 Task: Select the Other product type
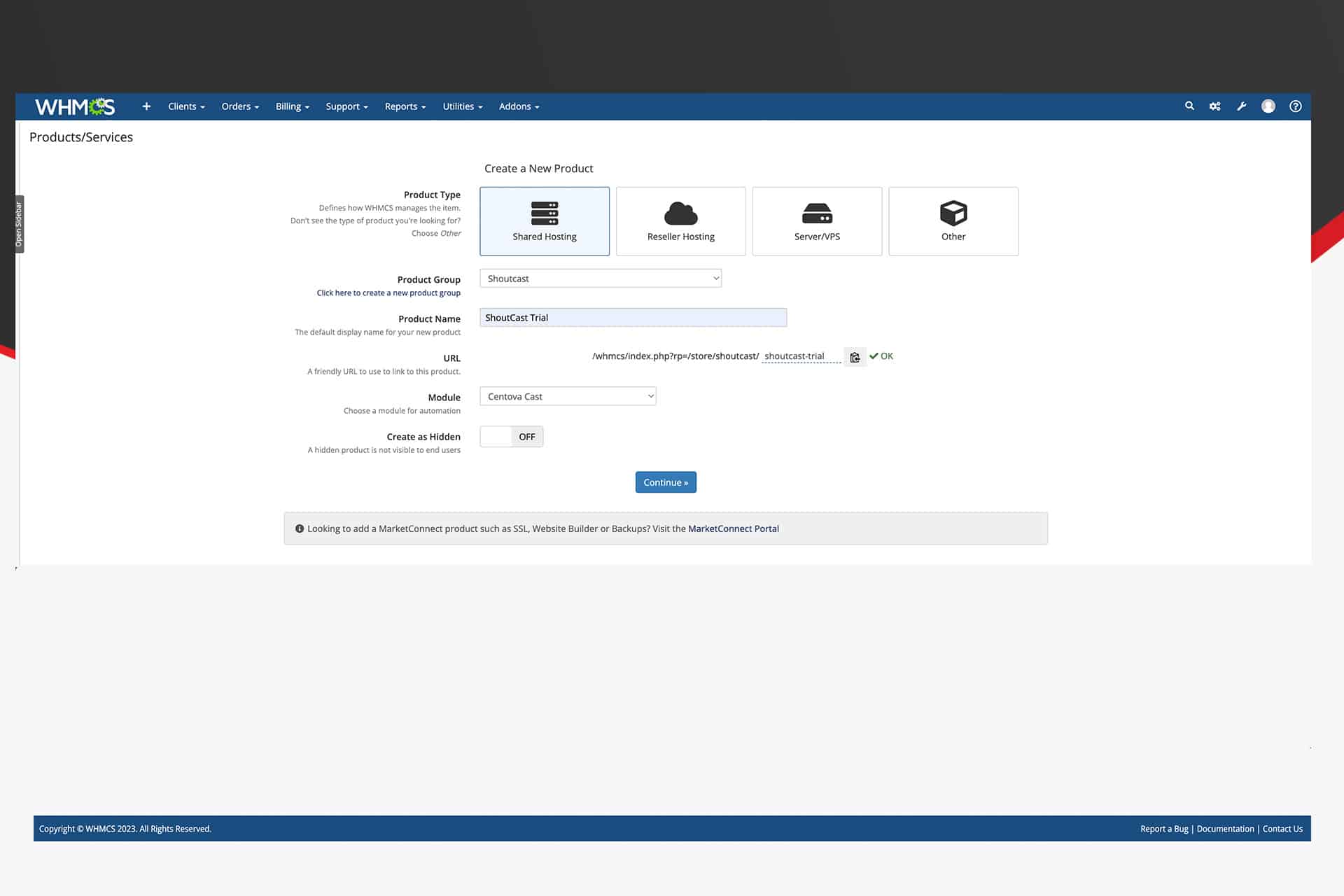(953, 221)
